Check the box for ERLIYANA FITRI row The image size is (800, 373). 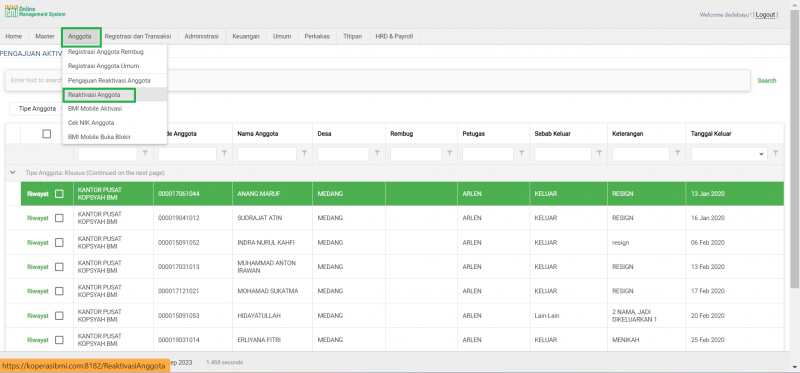(59, 340)
